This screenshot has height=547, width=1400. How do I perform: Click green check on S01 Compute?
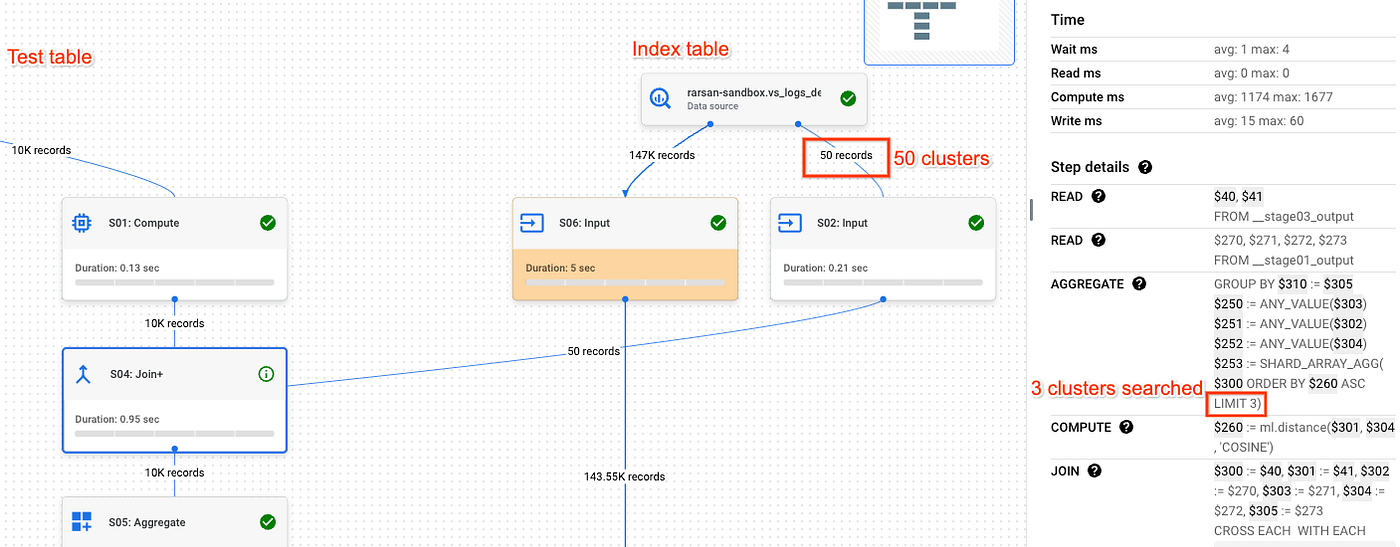coord(267,223)
